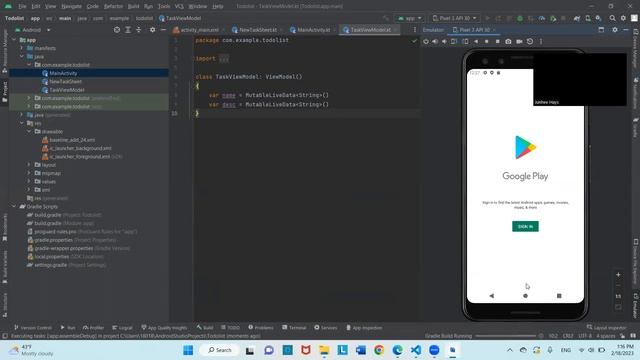
Task: Rotate the emulator right
Action: (465, 42)
